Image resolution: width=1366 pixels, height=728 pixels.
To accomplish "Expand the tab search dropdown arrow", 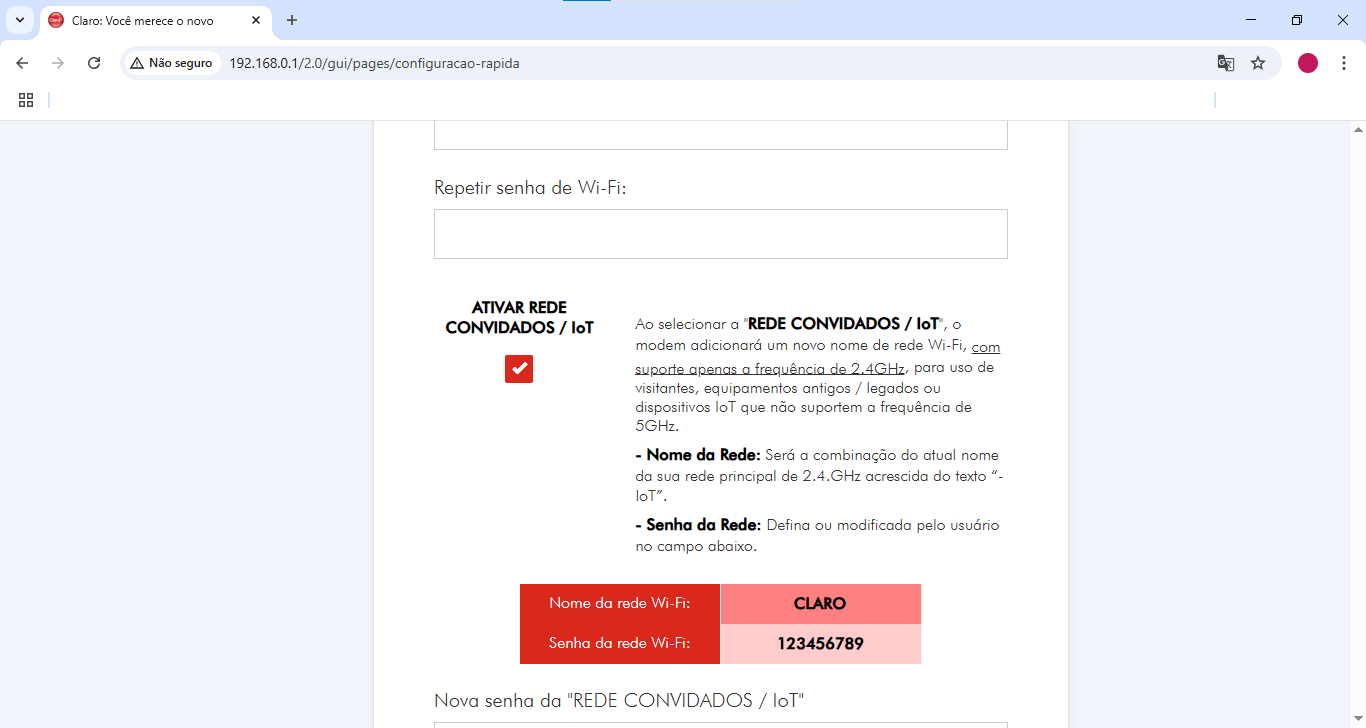I will pos(19,20).
